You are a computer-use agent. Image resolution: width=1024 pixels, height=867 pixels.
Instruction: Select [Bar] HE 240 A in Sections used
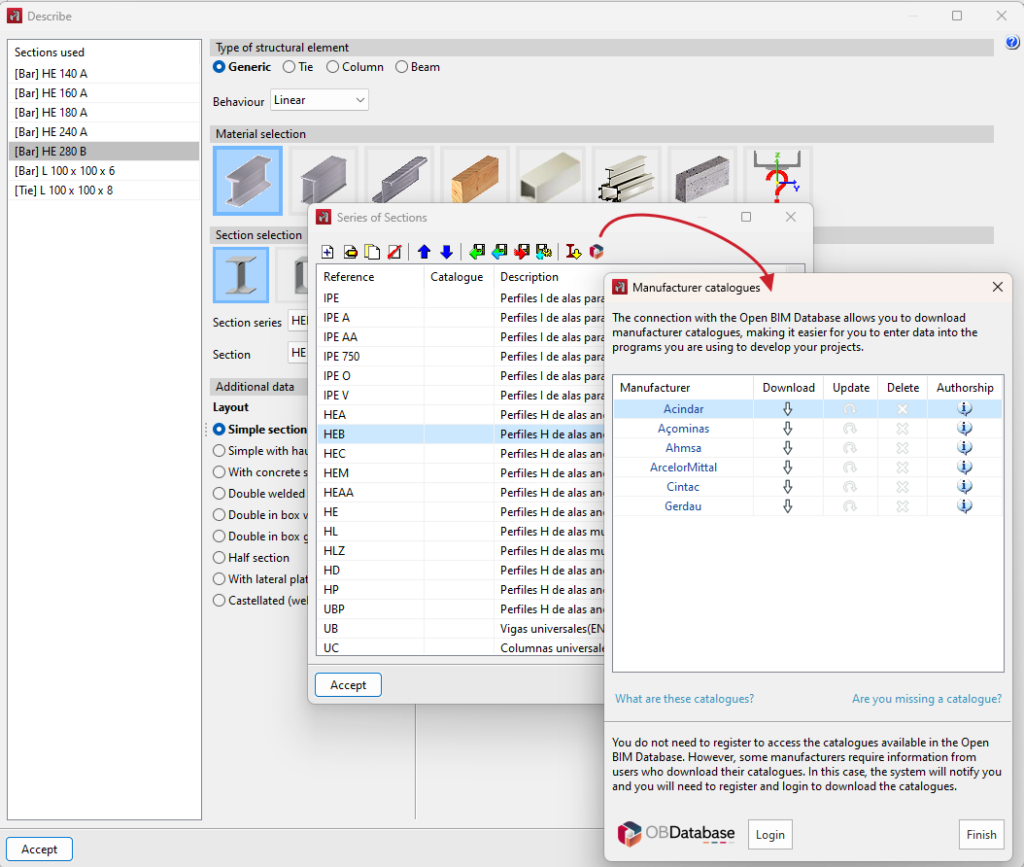104,132
